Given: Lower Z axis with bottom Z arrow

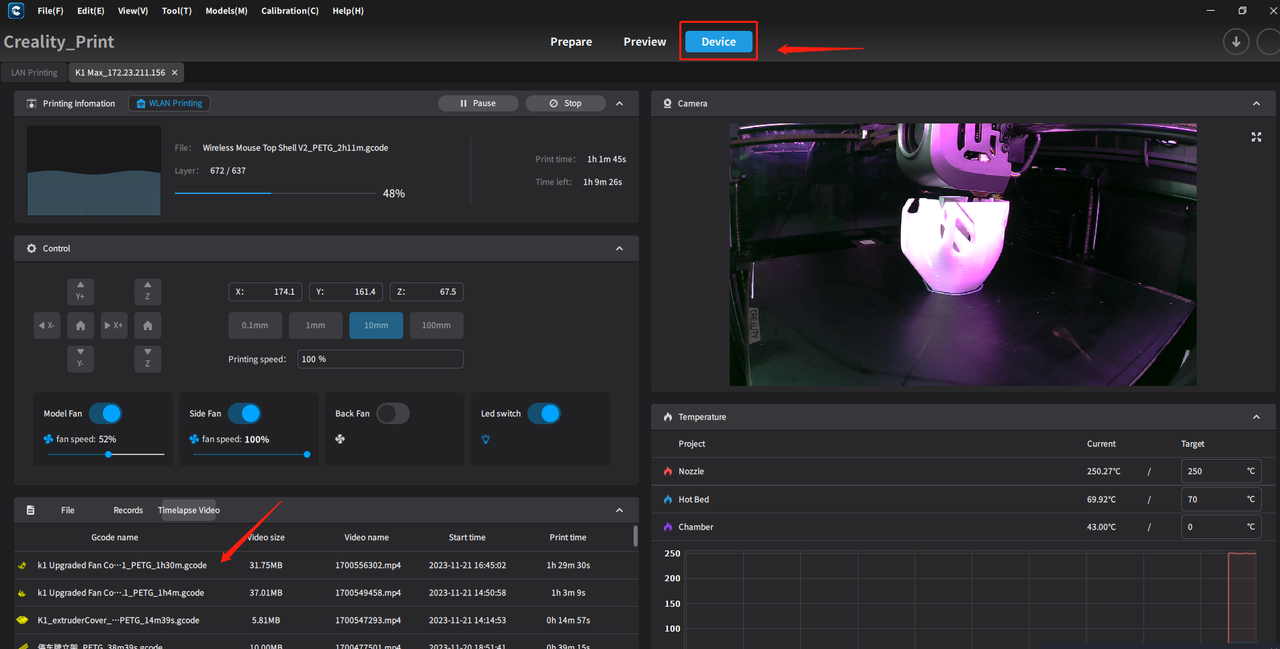Looking at the screenshot, I should [x=147, y=358].
